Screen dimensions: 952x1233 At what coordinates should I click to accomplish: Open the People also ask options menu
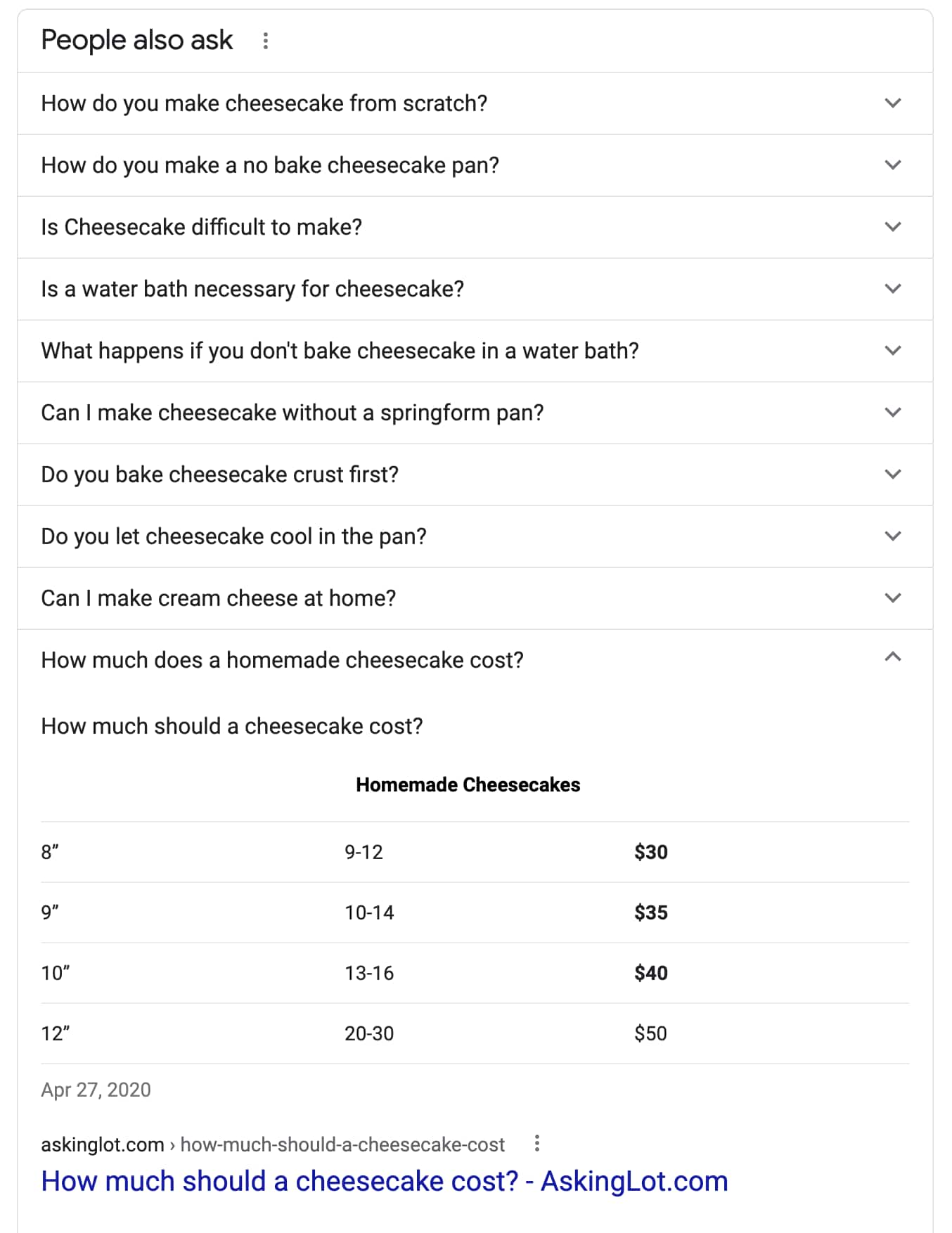tap(265, 41)
